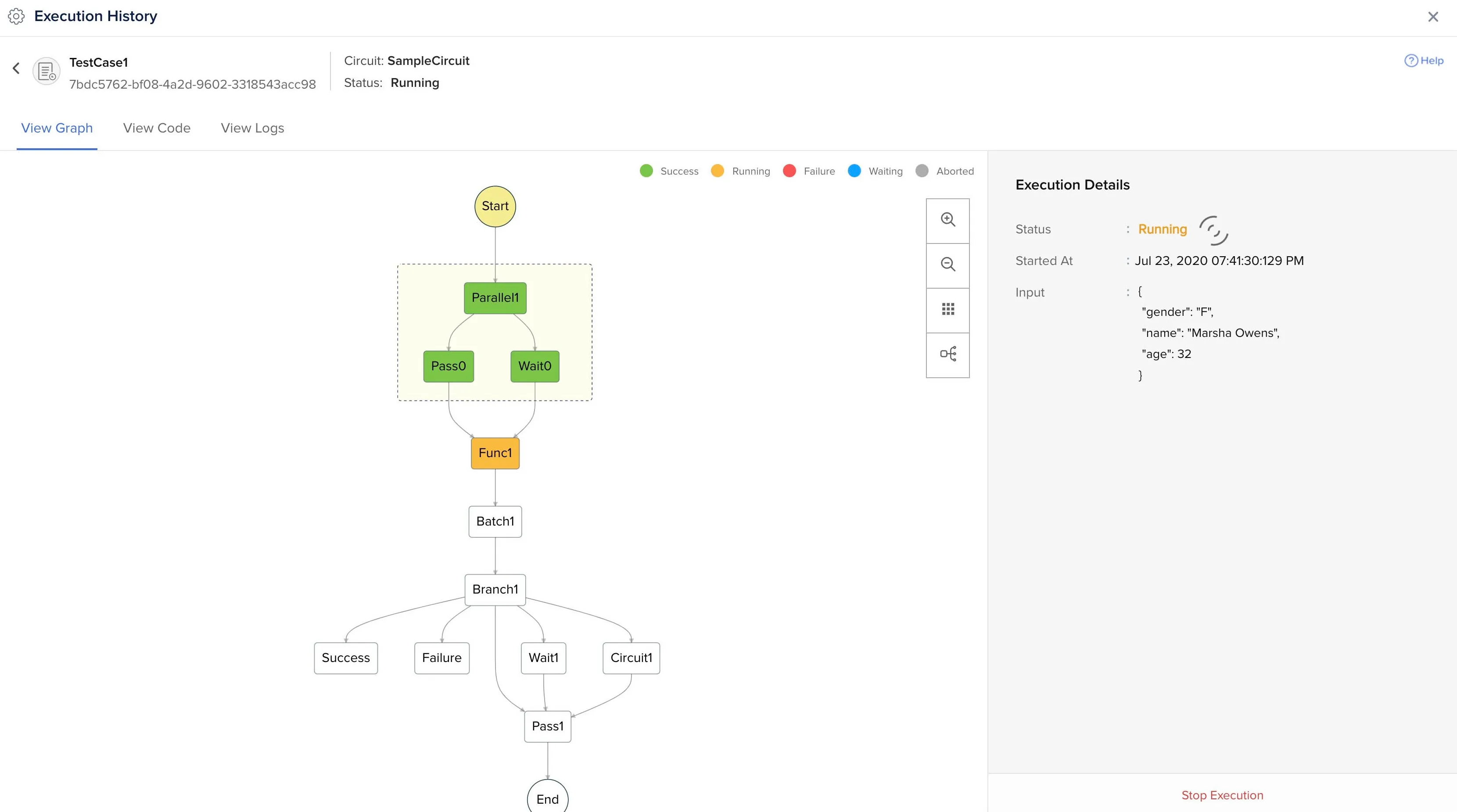Click the orange Running legend dot
This screenshot has width=1457, height=812.
pos(717,171)
